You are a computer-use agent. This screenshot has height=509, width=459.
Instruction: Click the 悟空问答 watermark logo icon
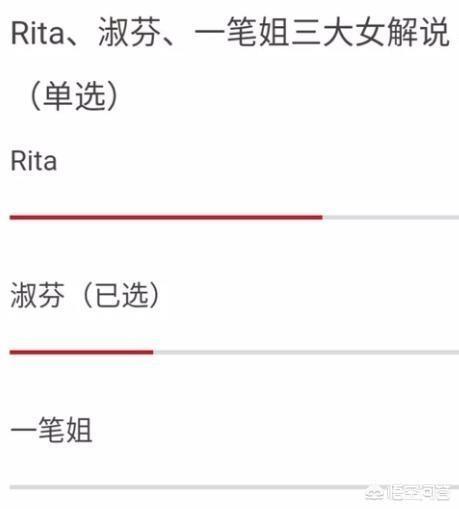point(374,493)
